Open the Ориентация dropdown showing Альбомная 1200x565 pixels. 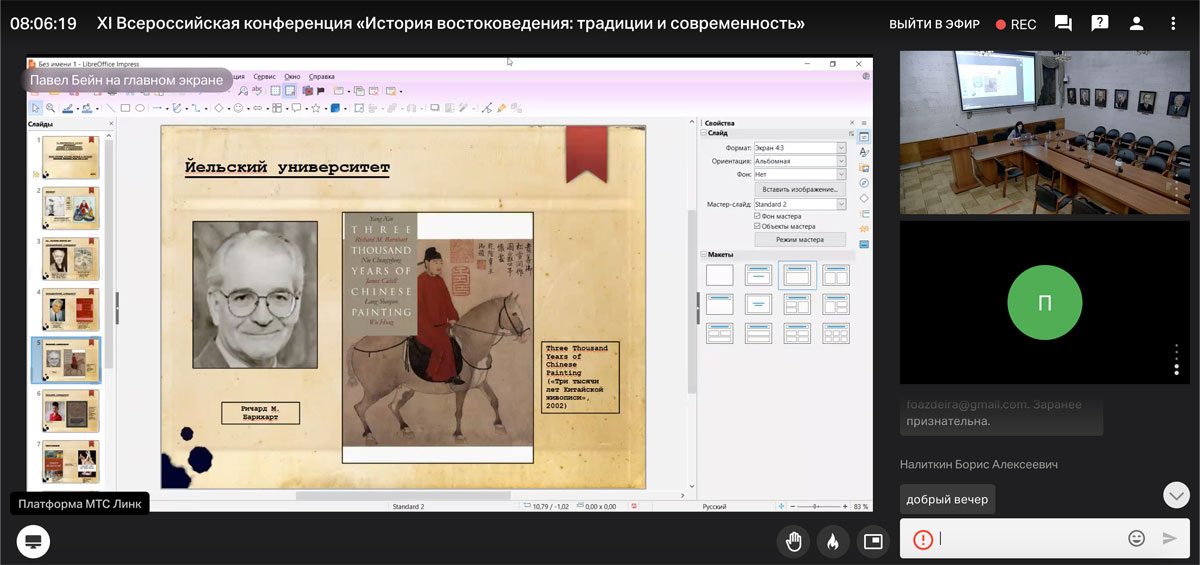click(x=799, y=161)
